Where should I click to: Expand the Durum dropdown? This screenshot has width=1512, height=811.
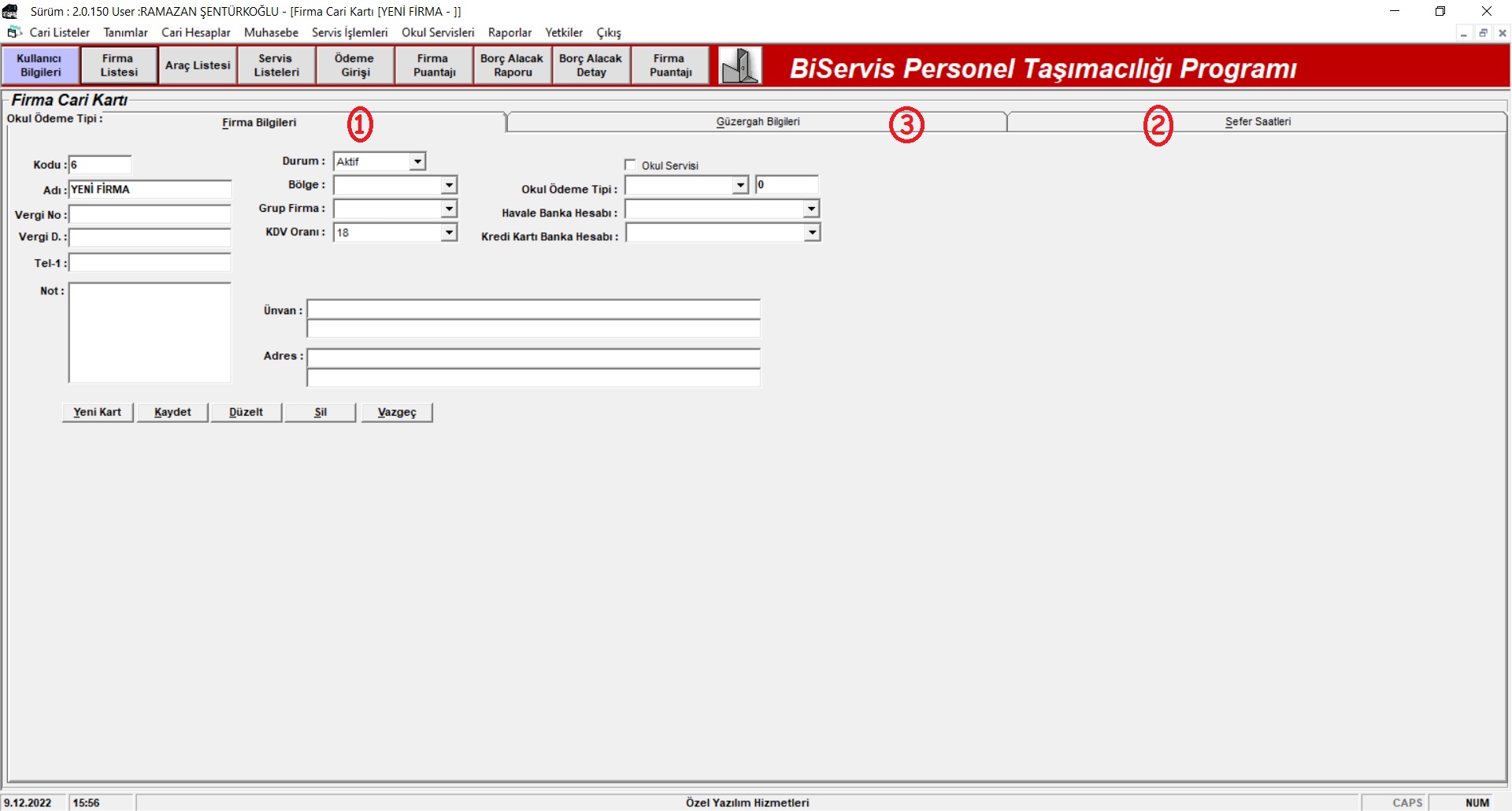point(417,161)
